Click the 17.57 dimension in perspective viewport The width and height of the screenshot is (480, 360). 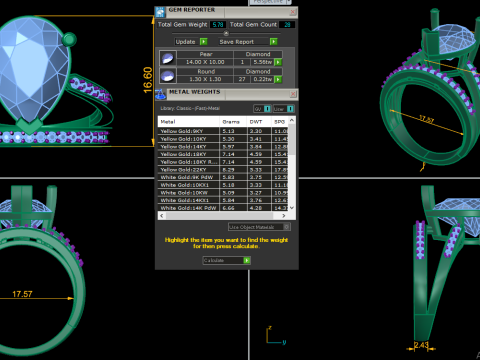426,119
